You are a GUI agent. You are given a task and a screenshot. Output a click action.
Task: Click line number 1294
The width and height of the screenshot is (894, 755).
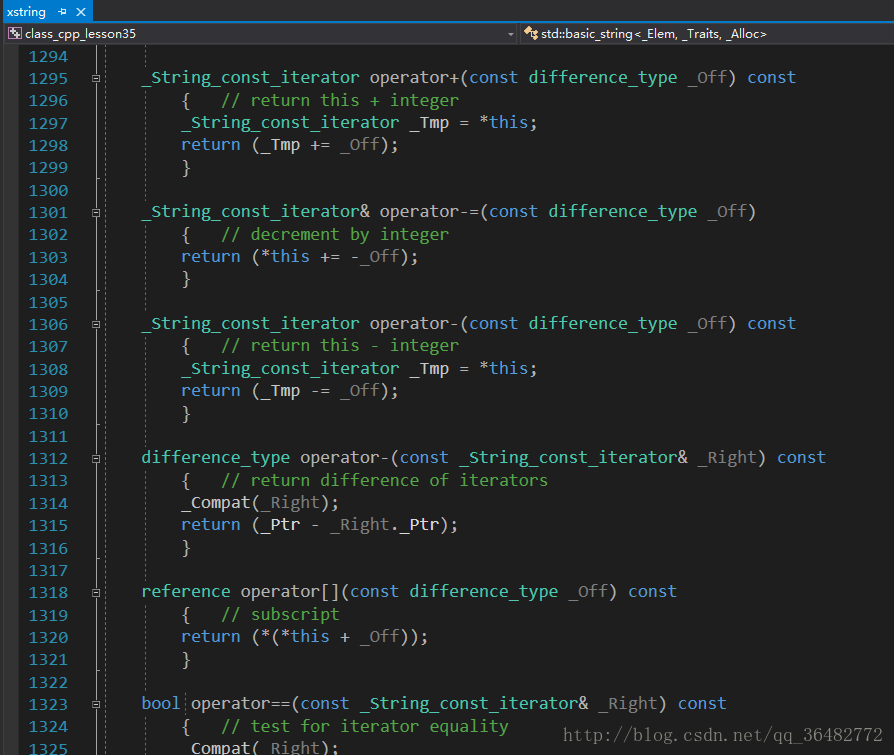pyautogui.click(x=48, y=56)
